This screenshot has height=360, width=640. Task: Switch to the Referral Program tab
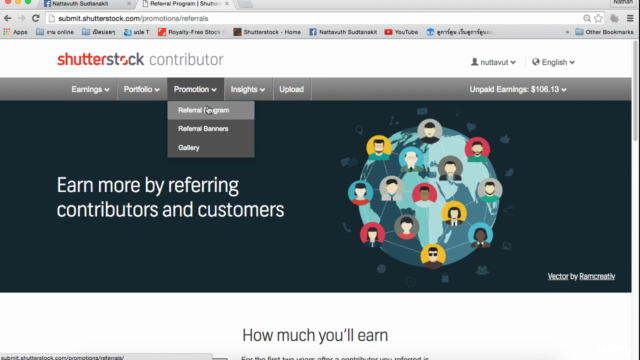pos(186,4)
